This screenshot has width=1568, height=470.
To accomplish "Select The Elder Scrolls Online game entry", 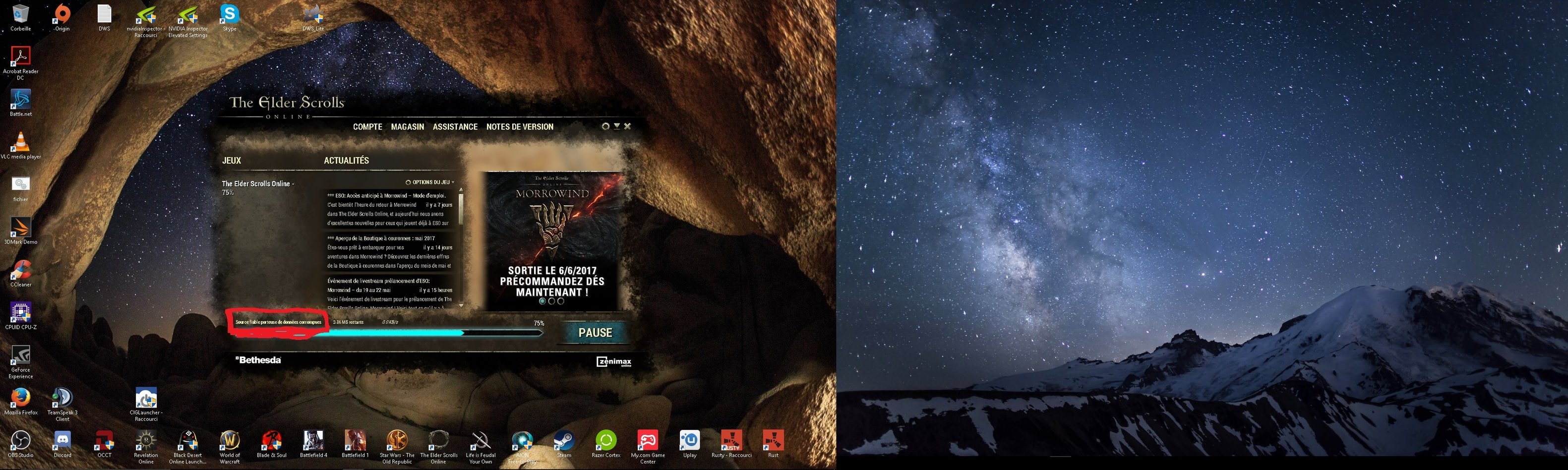I will pos(258,187).
